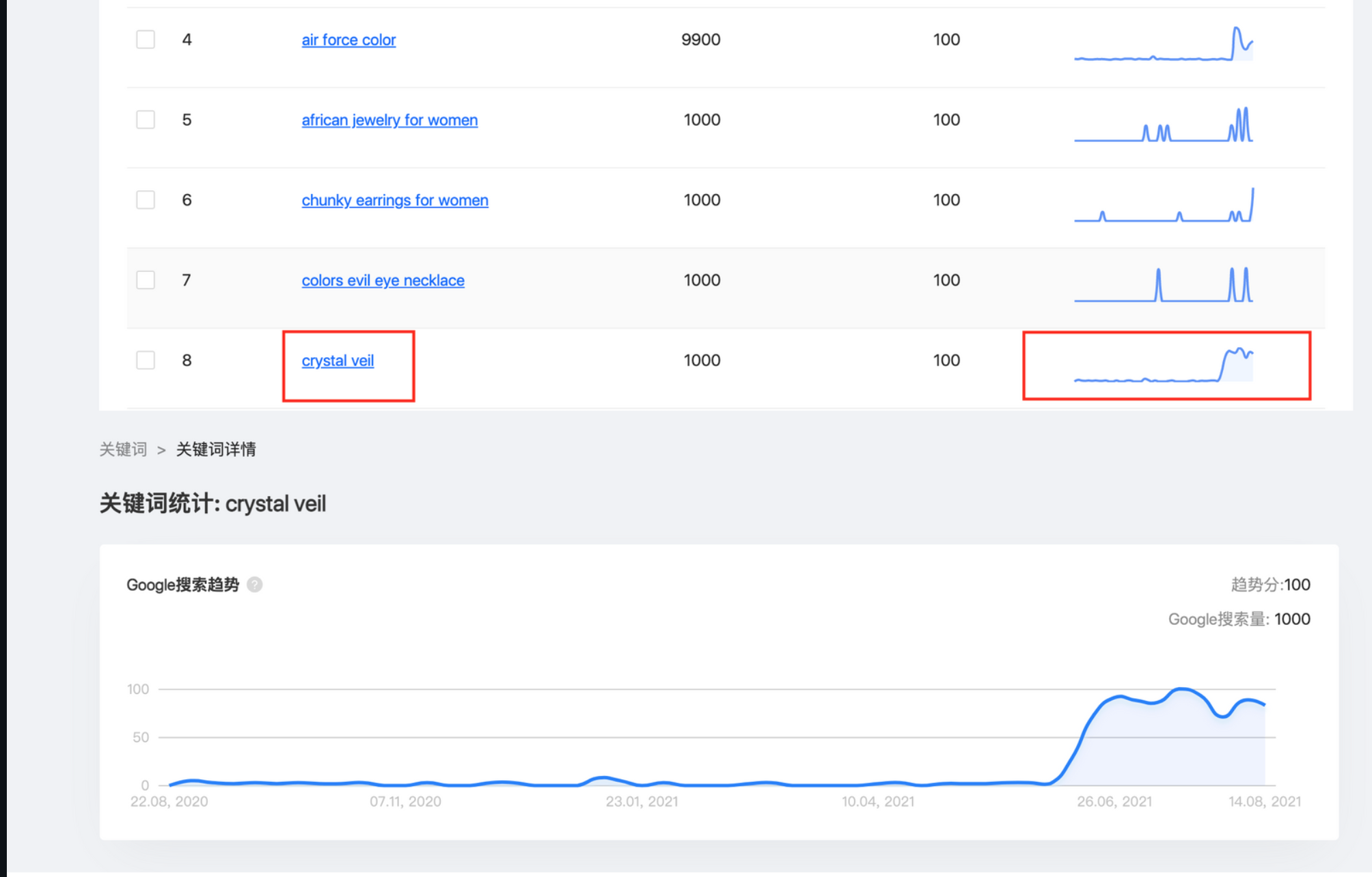The width and height of the screenshot is (1372, 877).
Task: Select the row 6 checkbox
Action: pyautogui.click(x=146, y=200)
